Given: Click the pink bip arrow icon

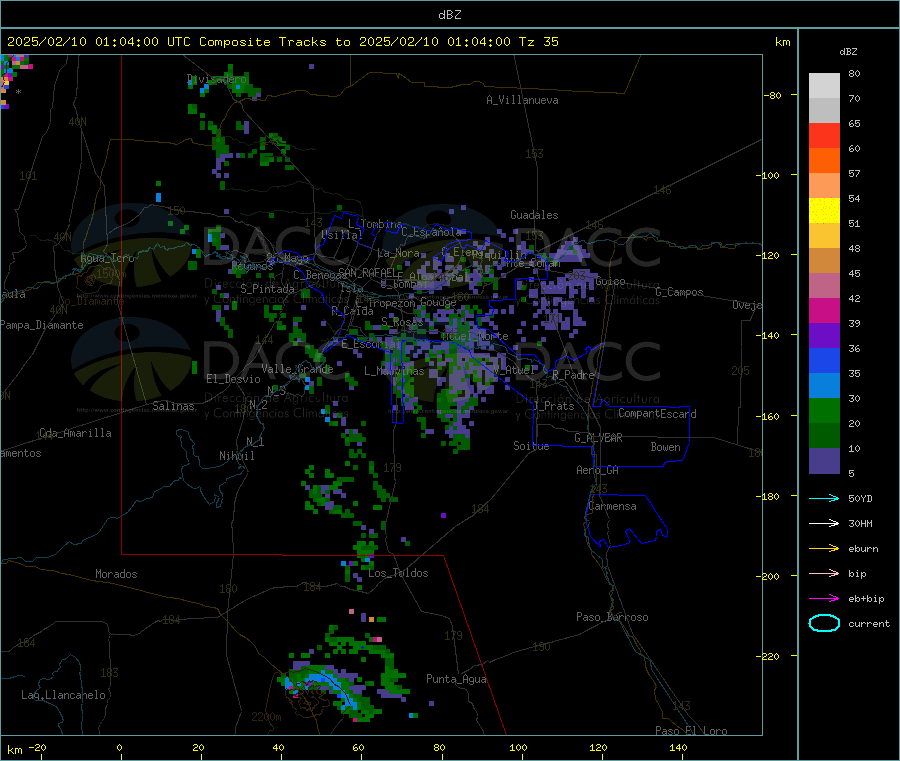Looking at the screenshot, I should point(824,573).
